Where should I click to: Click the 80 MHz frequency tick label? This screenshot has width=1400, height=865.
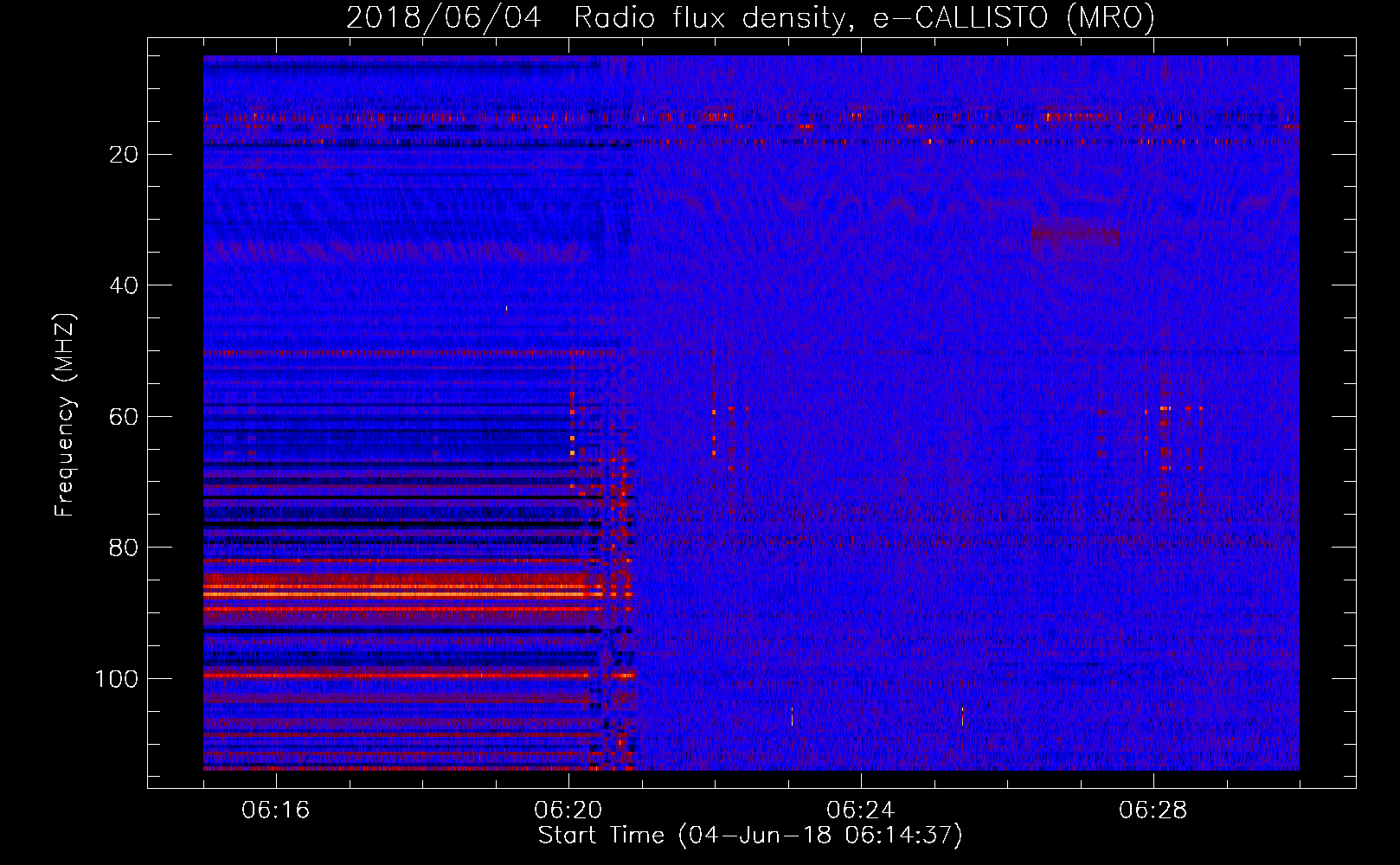(x=125, y=548)
